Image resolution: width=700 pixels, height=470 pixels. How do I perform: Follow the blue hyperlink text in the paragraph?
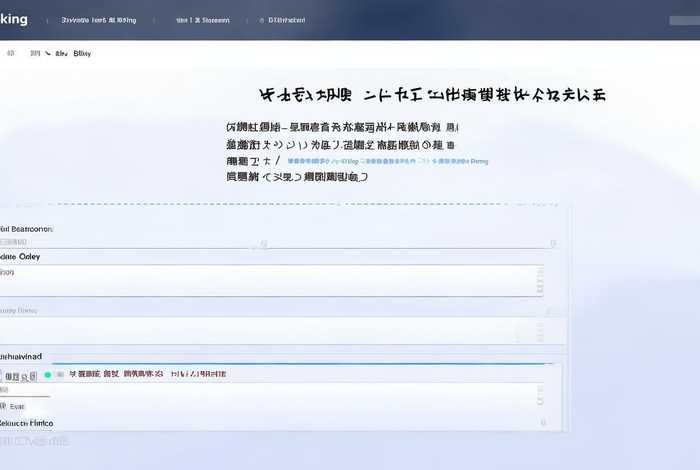[388, 161]
